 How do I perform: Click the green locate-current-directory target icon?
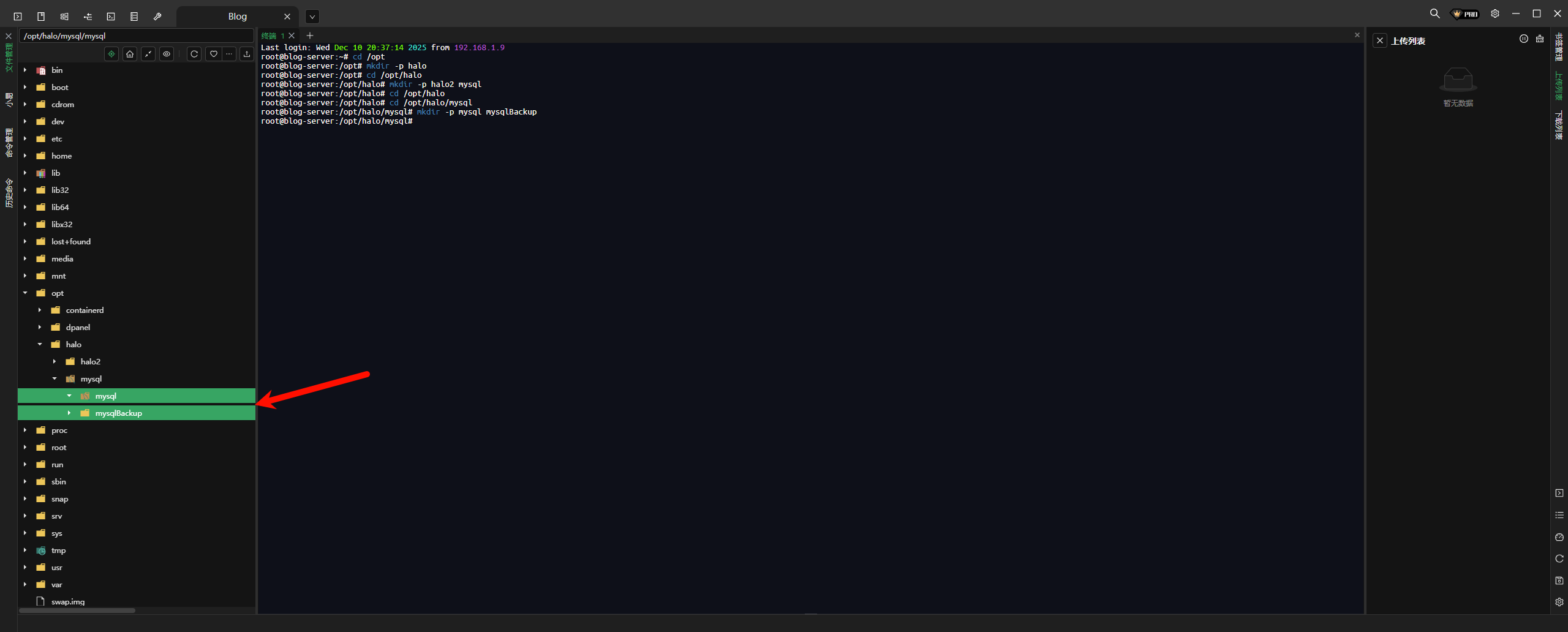[x=111, y=54]
